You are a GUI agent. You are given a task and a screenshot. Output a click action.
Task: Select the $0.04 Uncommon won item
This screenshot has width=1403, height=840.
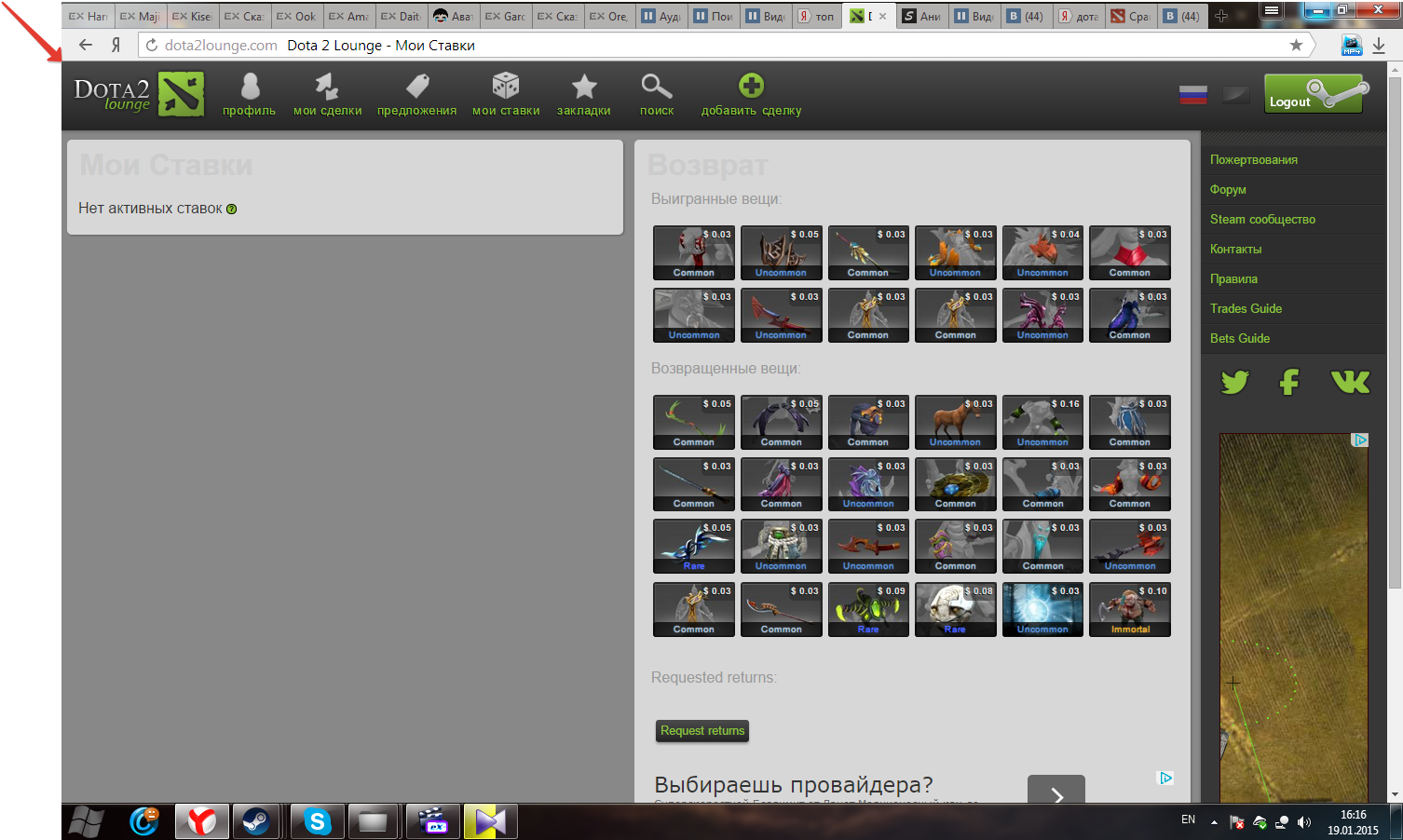point(1042,253)
